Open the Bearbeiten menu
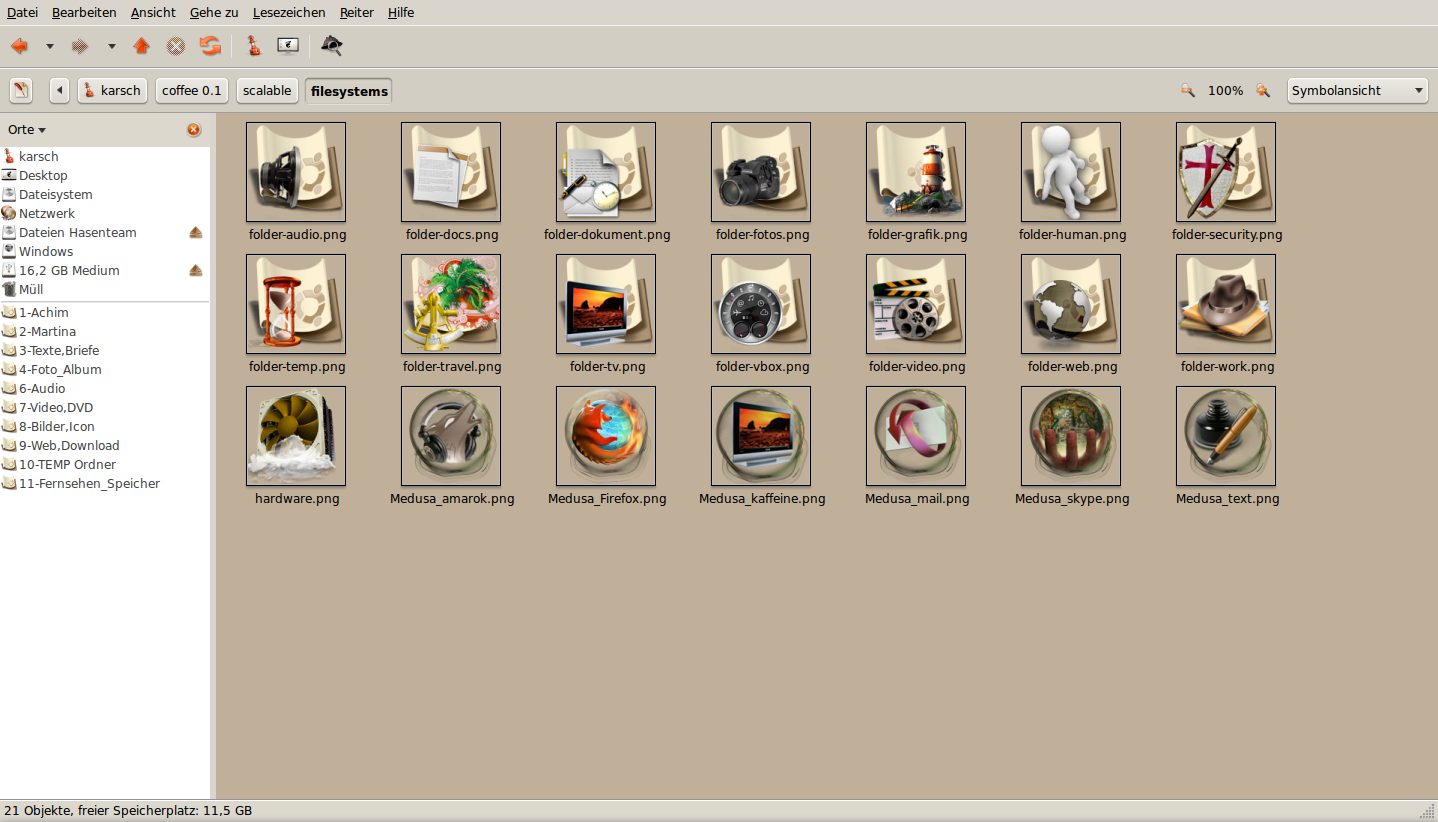This screenshot has width=1438, height=822. pyautogui.click(x=84, y=13)
